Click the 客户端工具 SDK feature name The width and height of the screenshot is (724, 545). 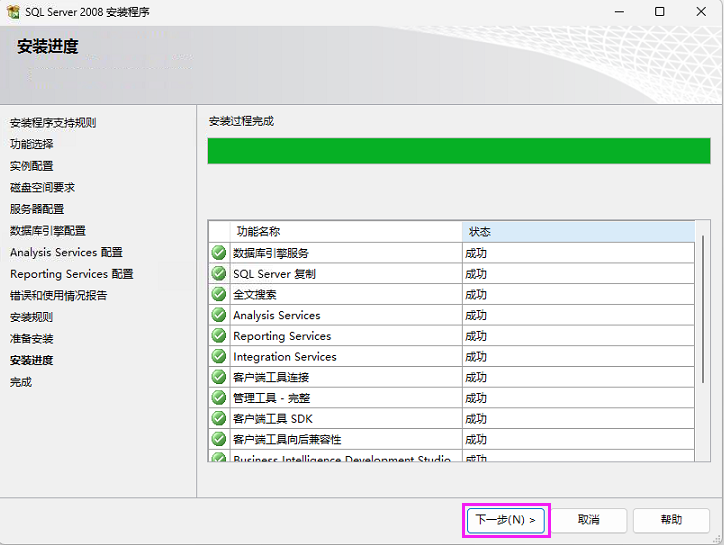273,419
